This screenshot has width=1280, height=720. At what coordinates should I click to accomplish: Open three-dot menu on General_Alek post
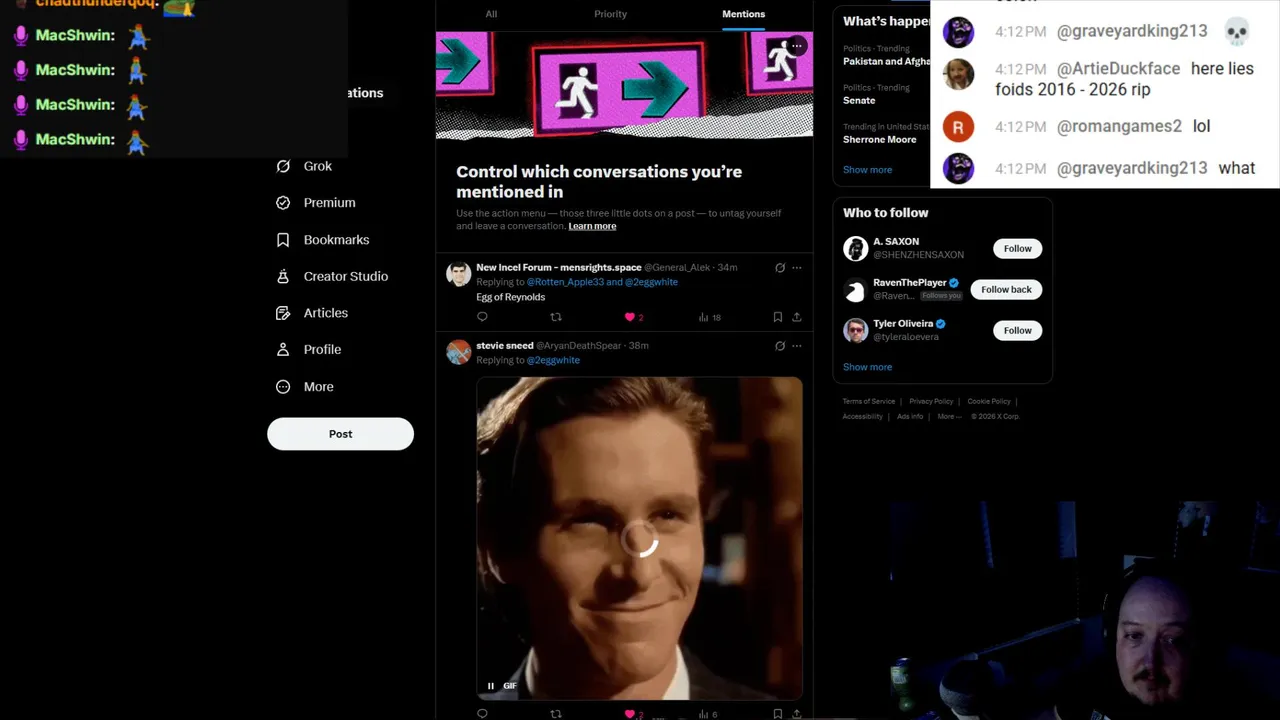(797, 267)
